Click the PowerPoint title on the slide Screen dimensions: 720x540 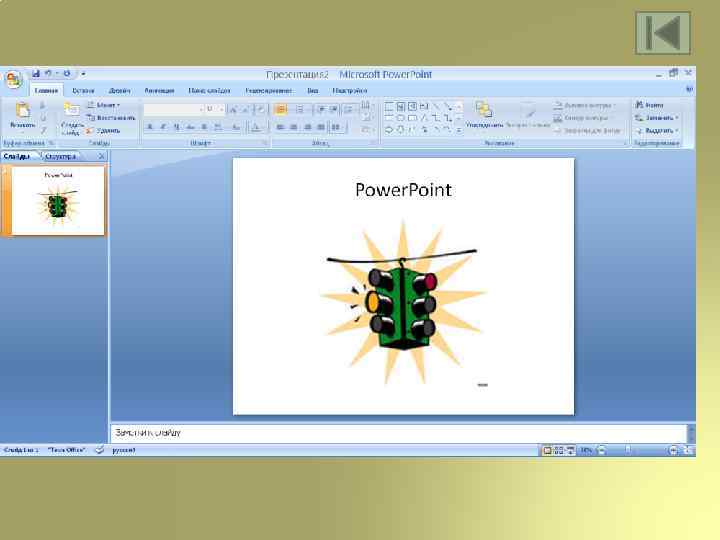coord(404,190)
